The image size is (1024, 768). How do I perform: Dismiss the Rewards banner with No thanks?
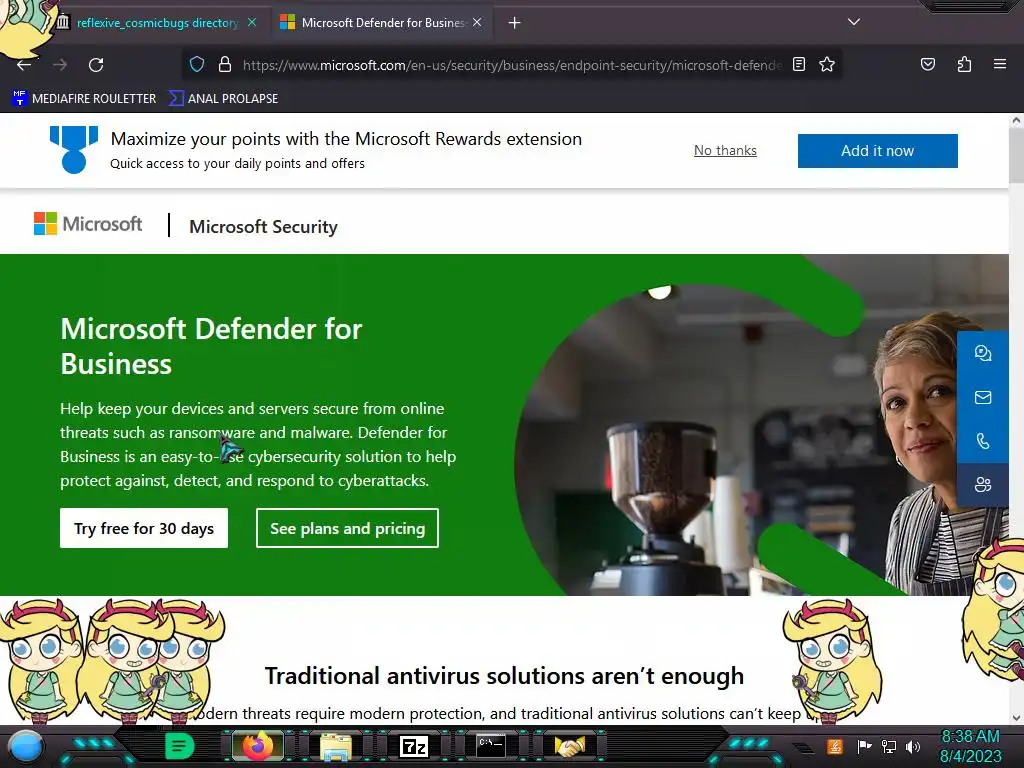pos(725,150)
